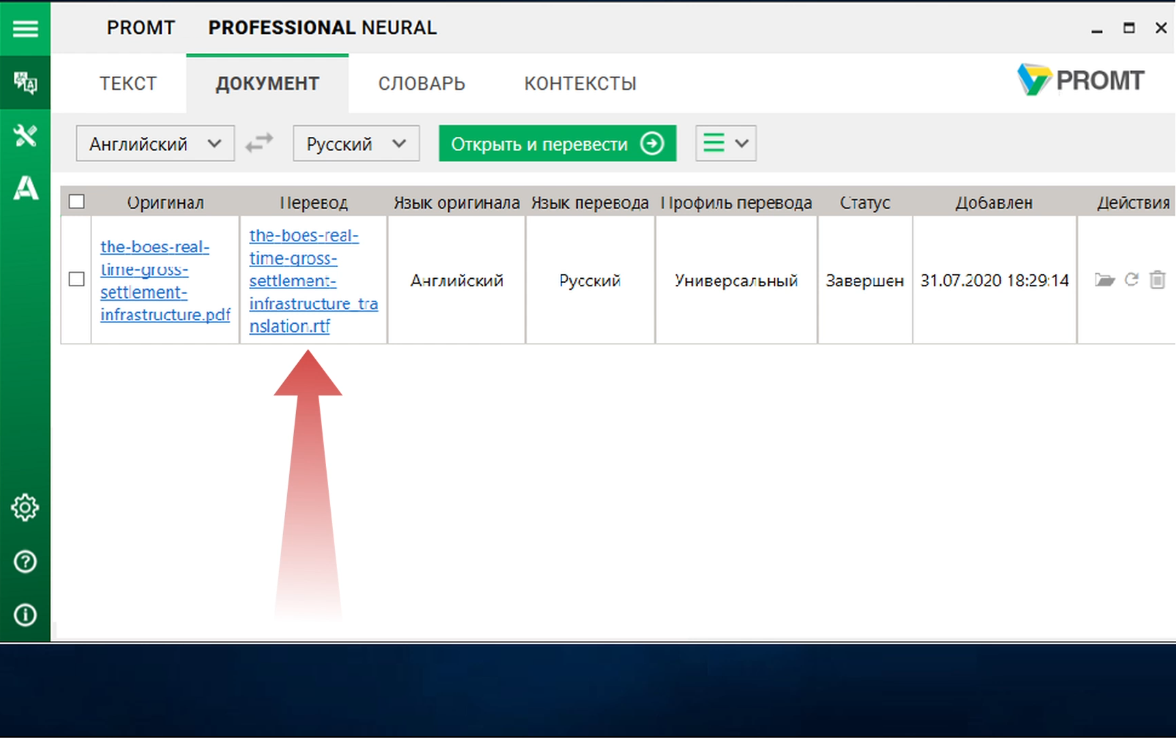Maximize the PROMT window
Screen dimensions: 1176x738
click(x=1129, y=28)
